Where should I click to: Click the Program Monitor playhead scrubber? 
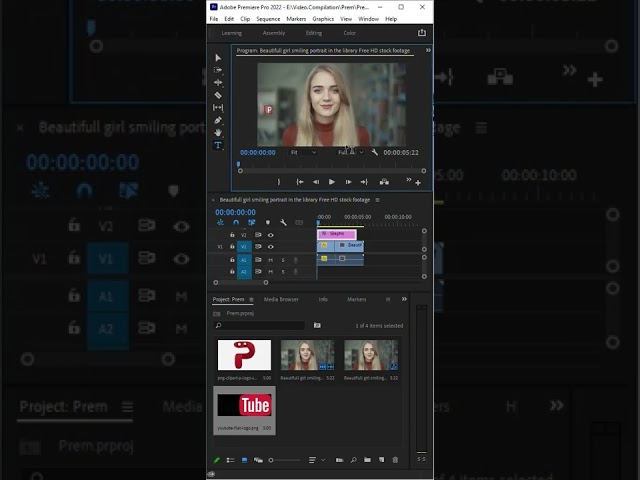point(238,164)
